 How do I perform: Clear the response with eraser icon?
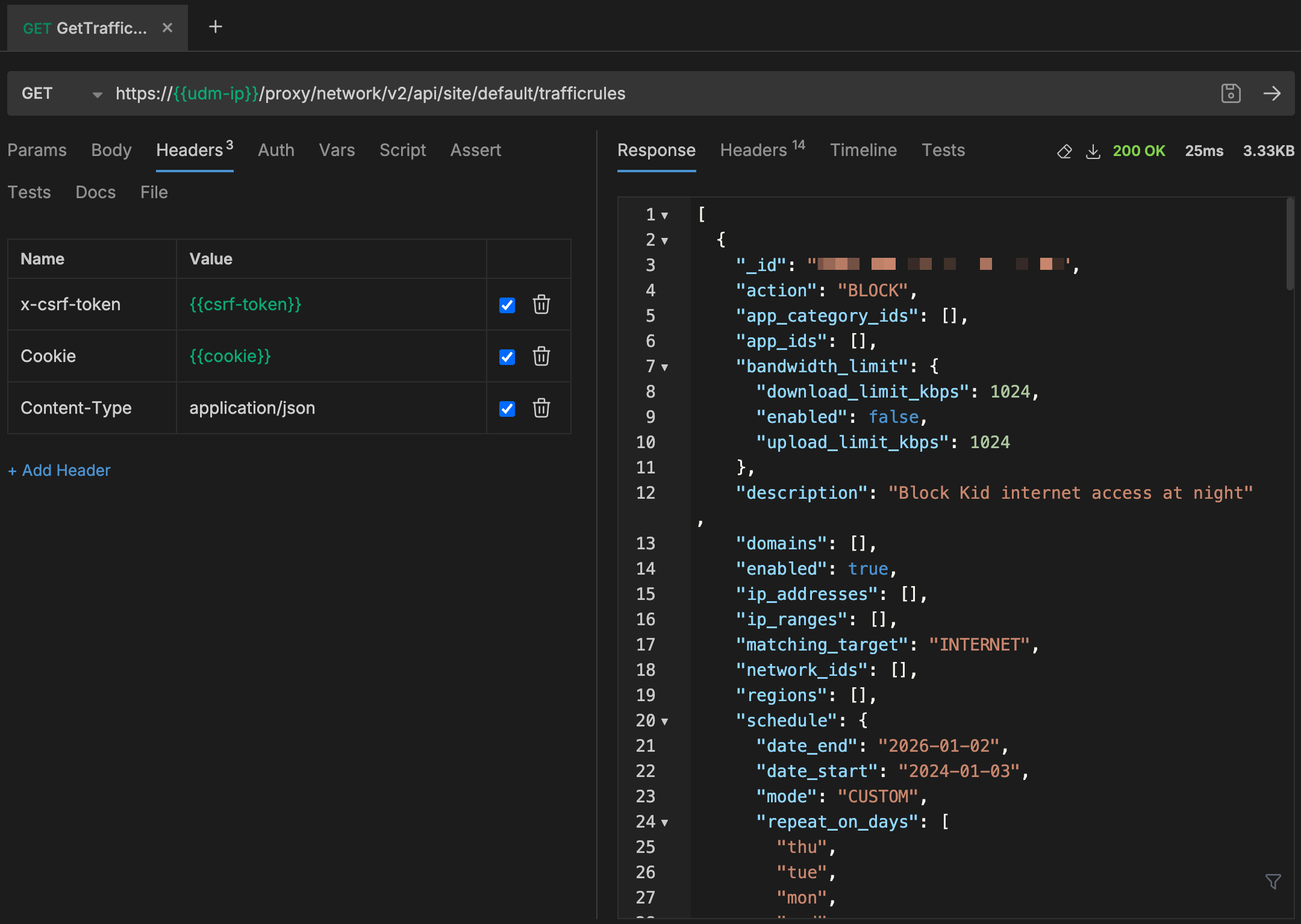click(x=1064, y=151)
